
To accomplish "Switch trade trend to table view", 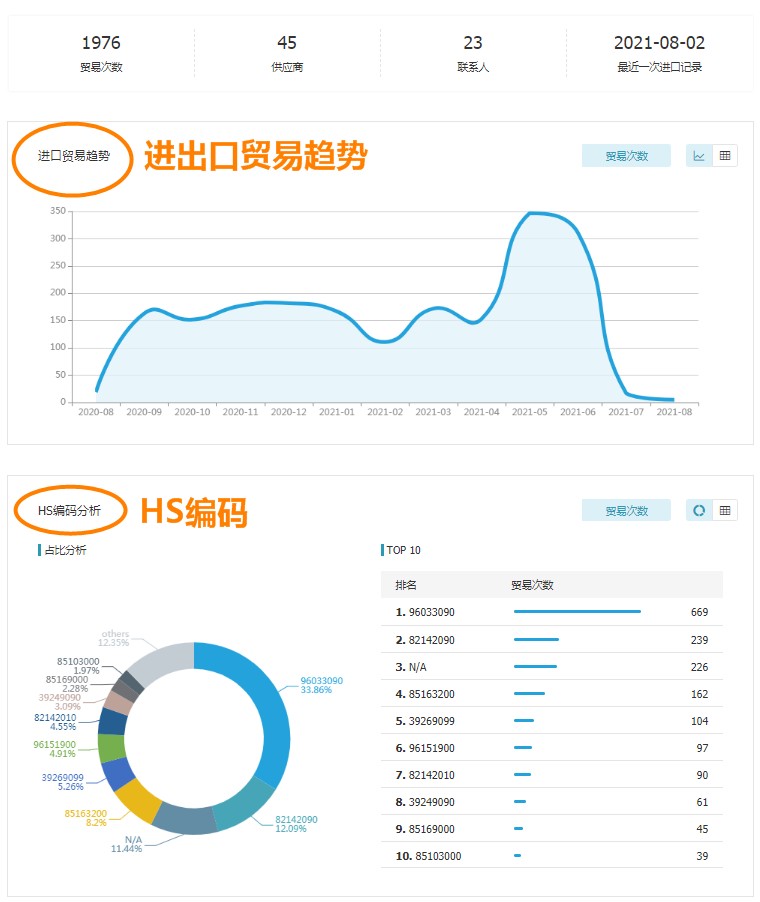I will 725,156.
